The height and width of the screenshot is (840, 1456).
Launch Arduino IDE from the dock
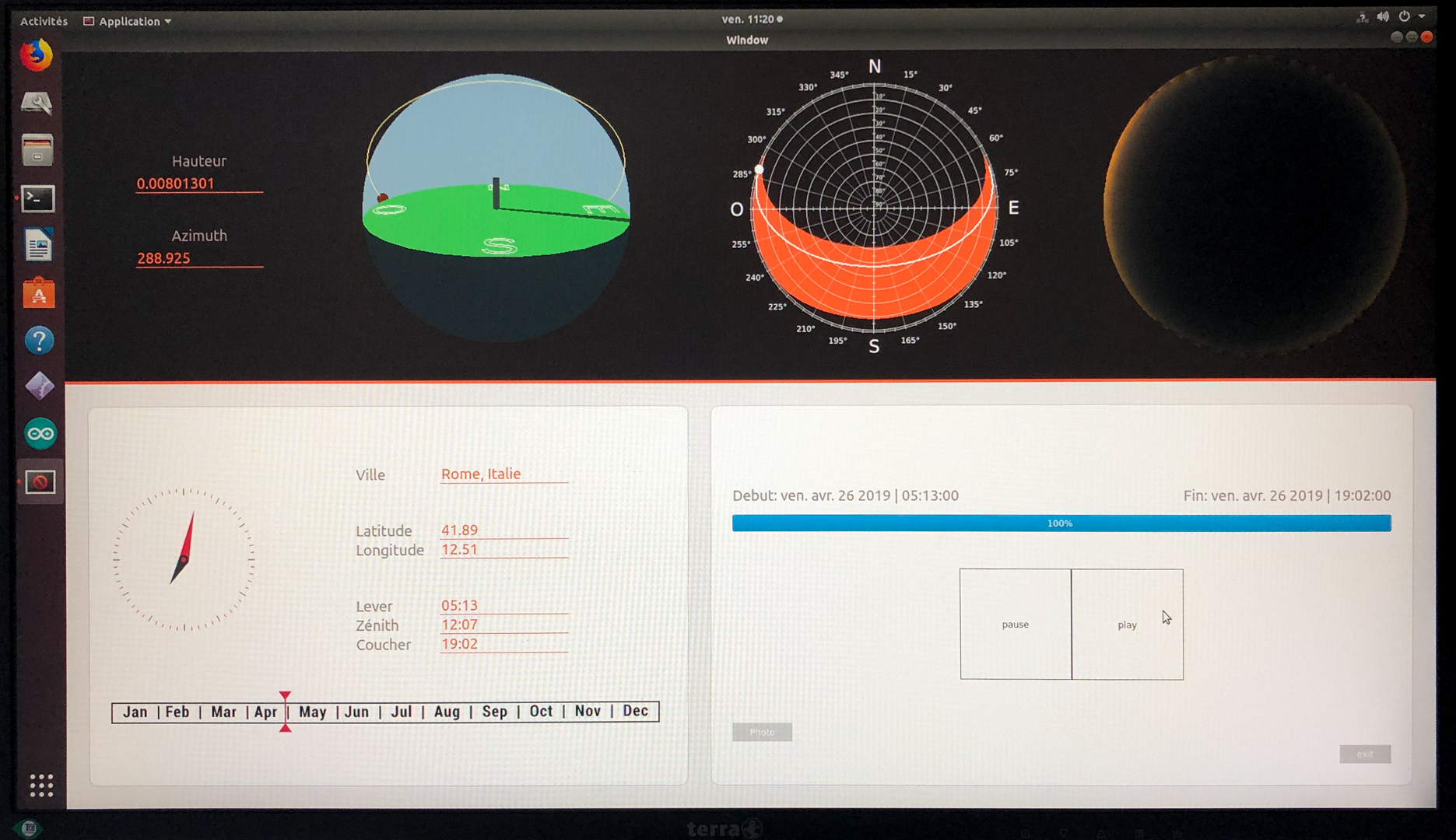[40, 434]
